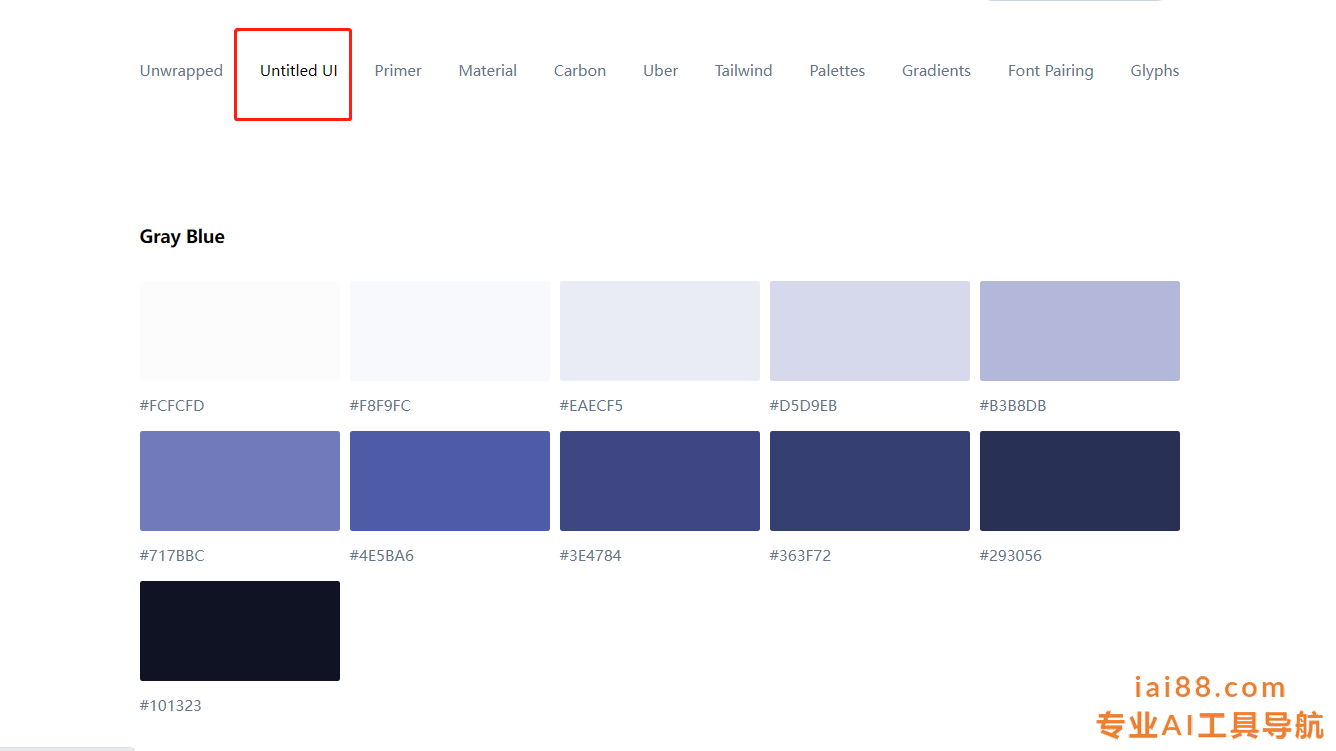Viewport: 1336px width, 751px height.
Task: Choose the #EAECF5 color swatch
Action: coord(660,331)
